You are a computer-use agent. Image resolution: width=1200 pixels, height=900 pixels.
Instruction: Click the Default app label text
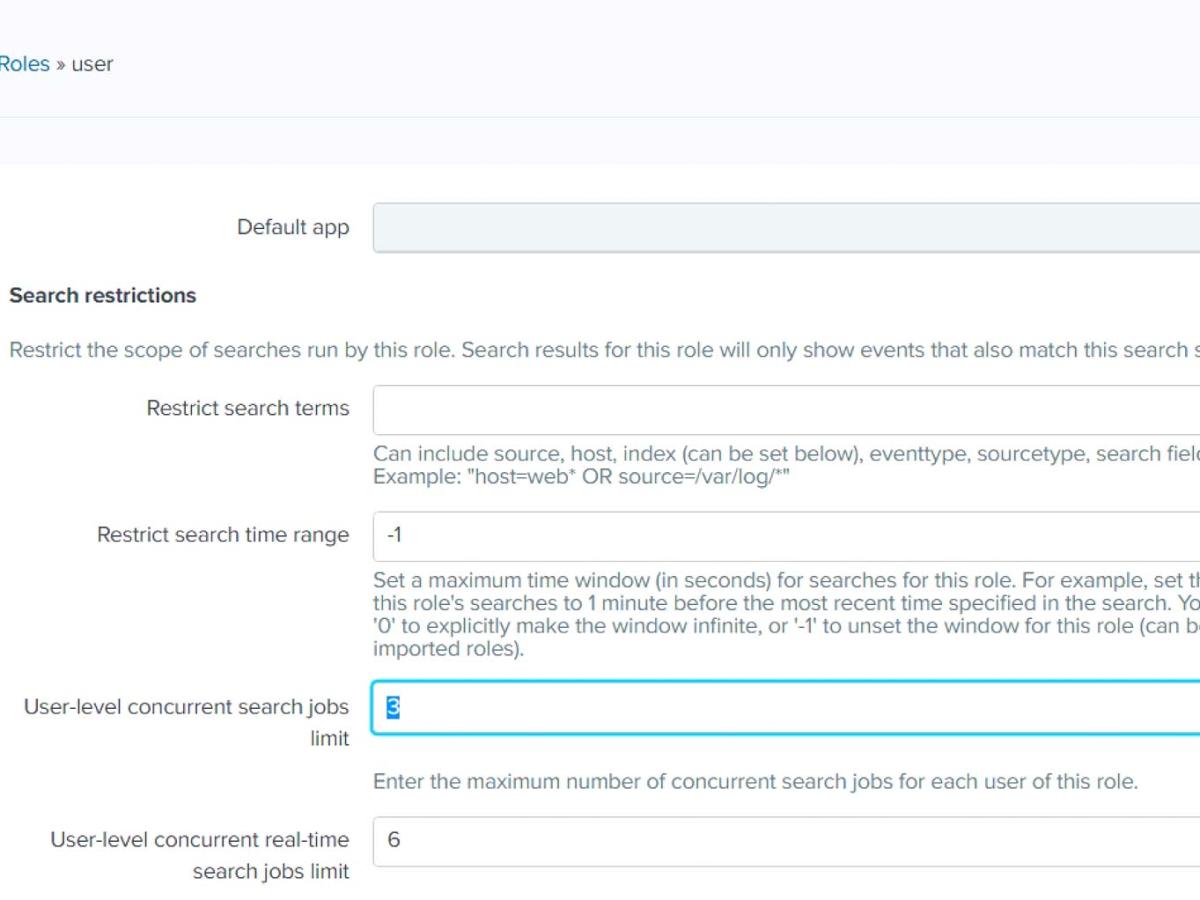click(292, 227)
